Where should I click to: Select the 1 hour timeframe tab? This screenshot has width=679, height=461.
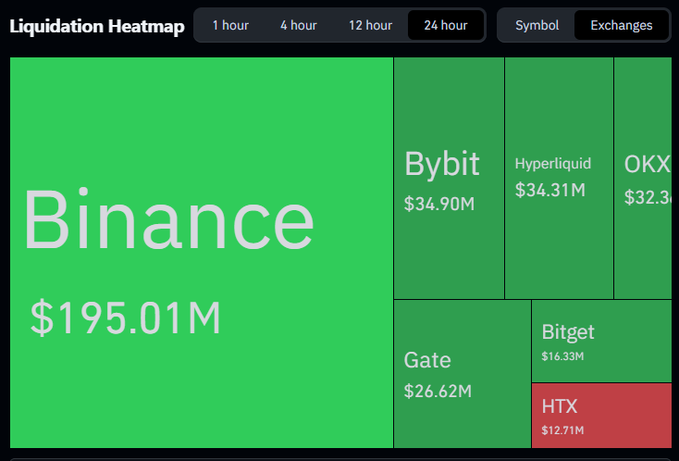point(230,26)
